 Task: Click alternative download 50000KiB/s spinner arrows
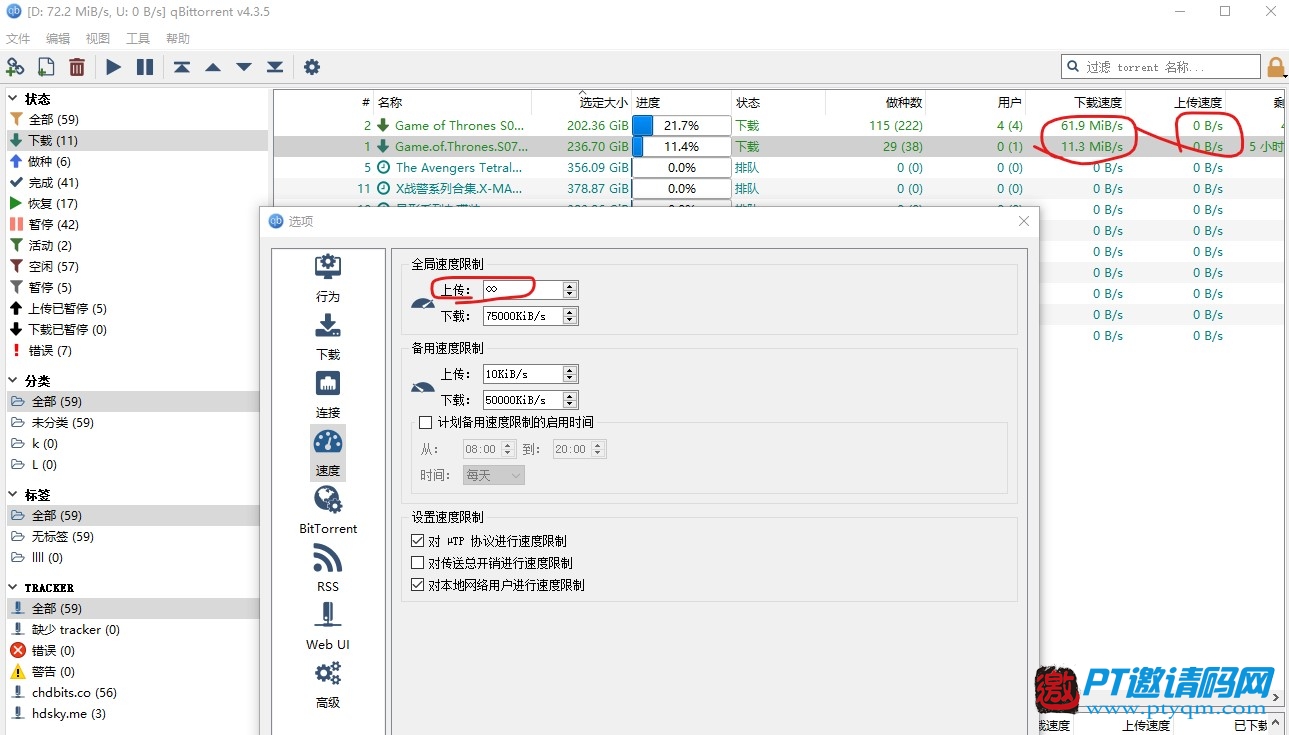tap(570, 399)
